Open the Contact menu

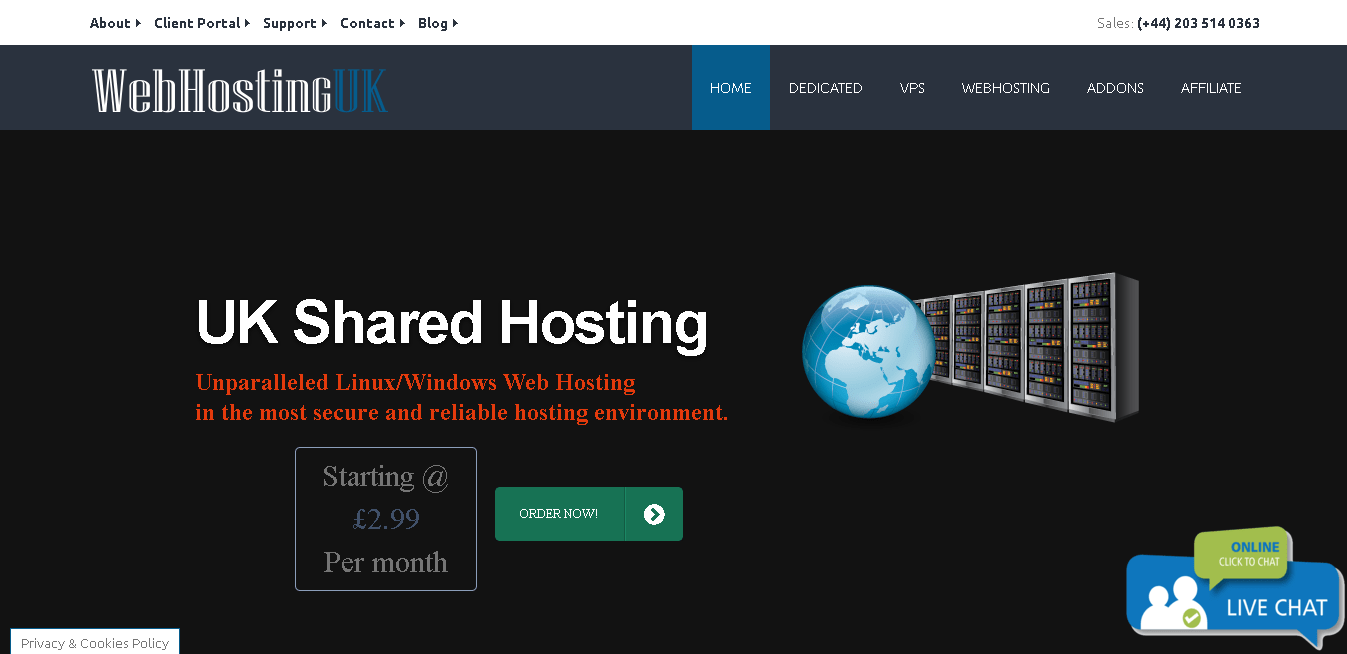[x=367, y=23]
